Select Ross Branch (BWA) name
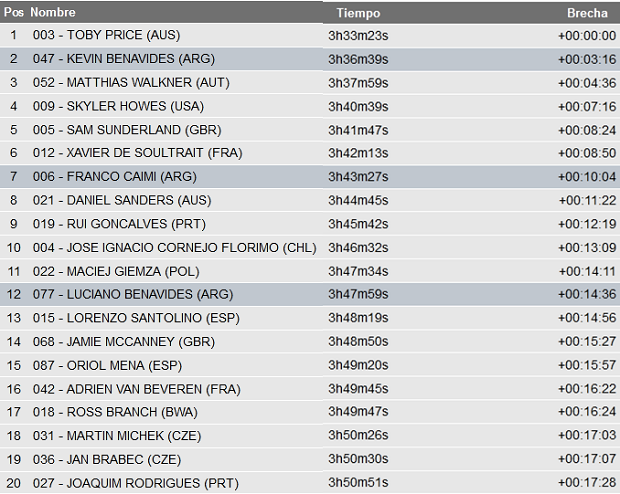 (114, 412)
